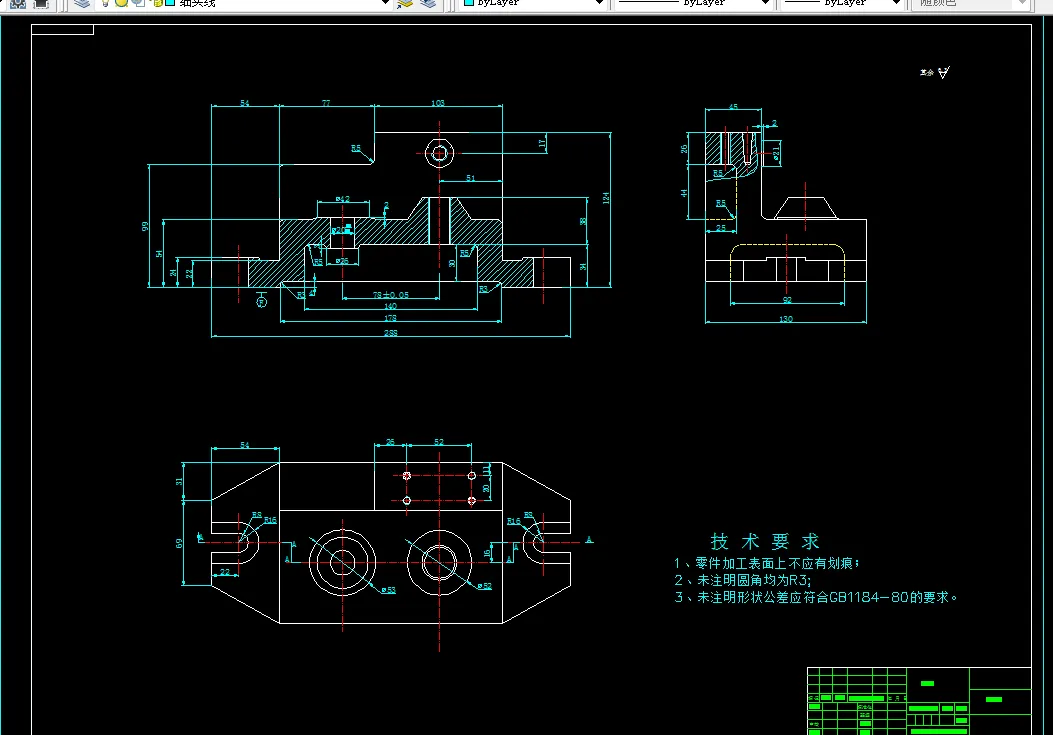
Task: Select the ø53 diameter label in plan view
Action: (388, 590)
